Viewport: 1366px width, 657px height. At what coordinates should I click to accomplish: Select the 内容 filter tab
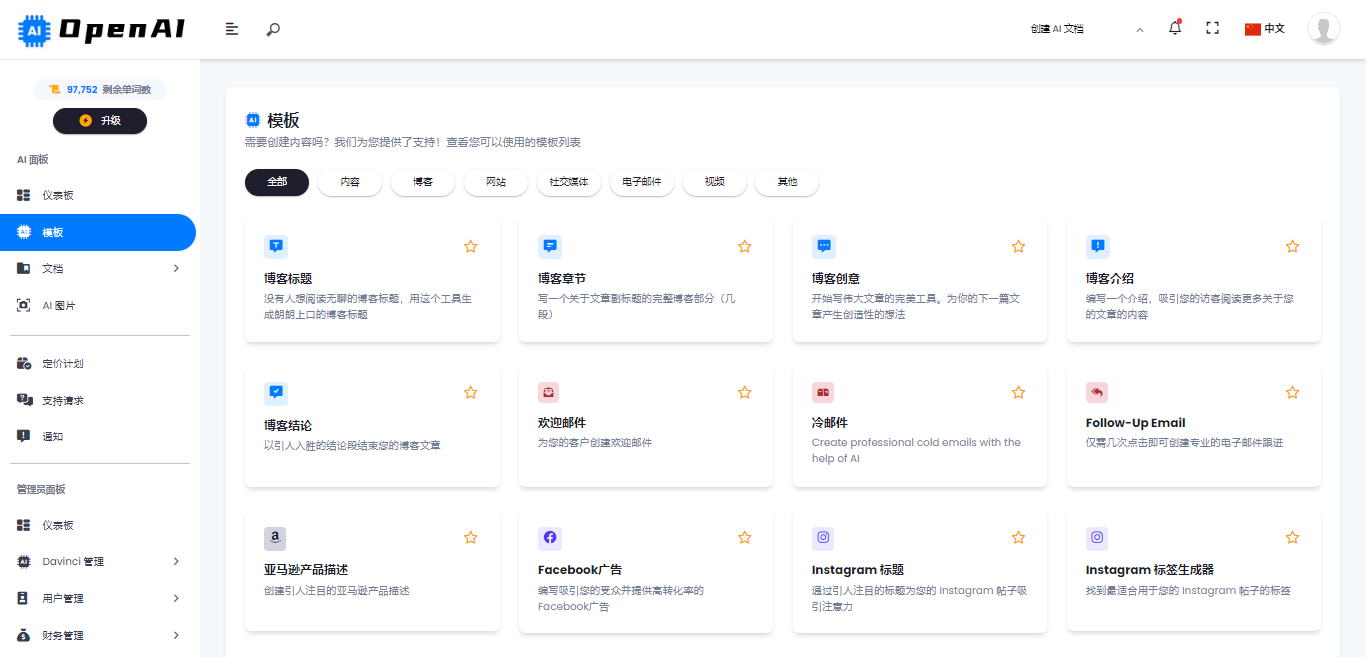350,182
